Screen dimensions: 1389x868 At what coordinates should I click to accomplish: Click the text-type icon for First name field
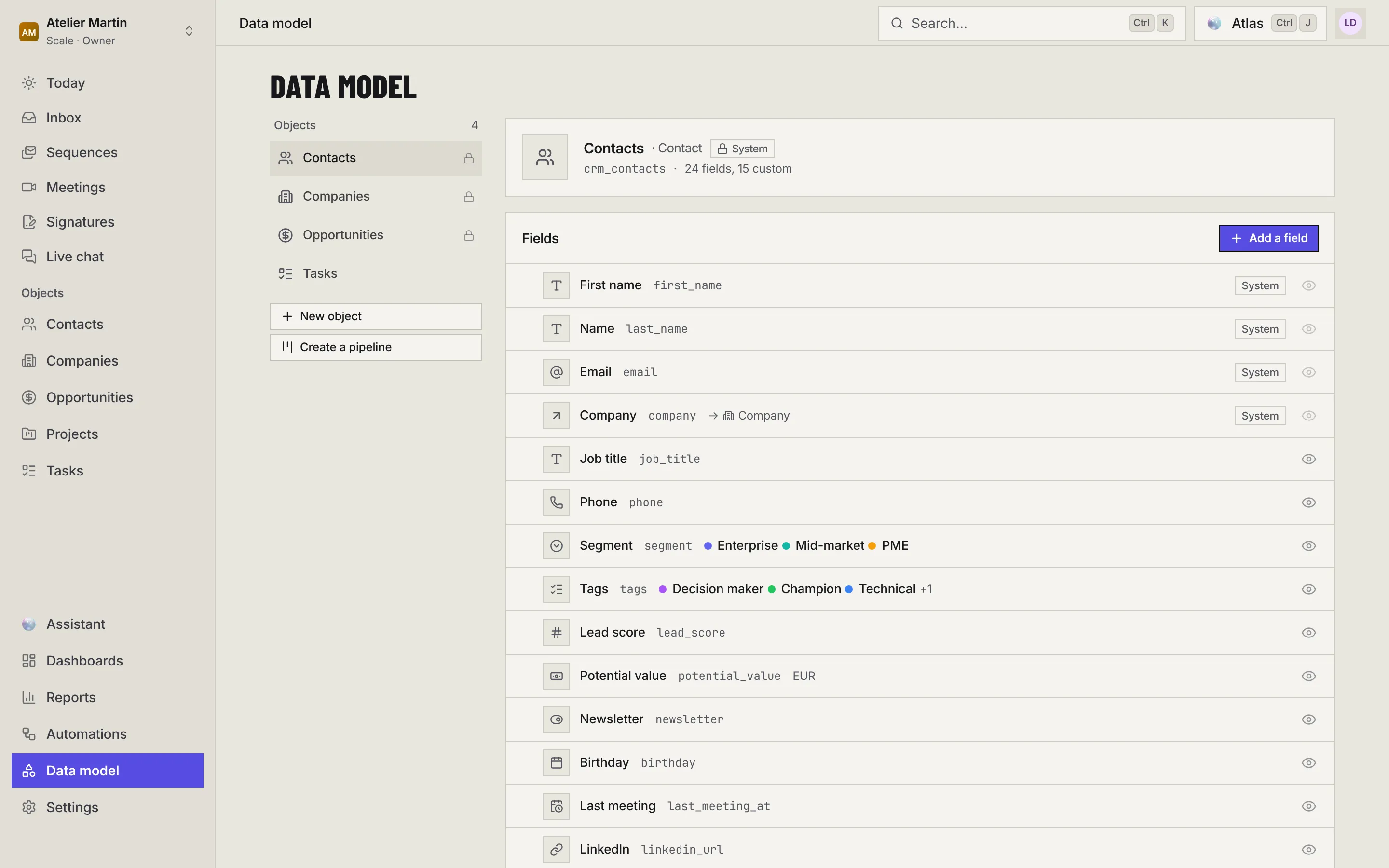[556, 285]
